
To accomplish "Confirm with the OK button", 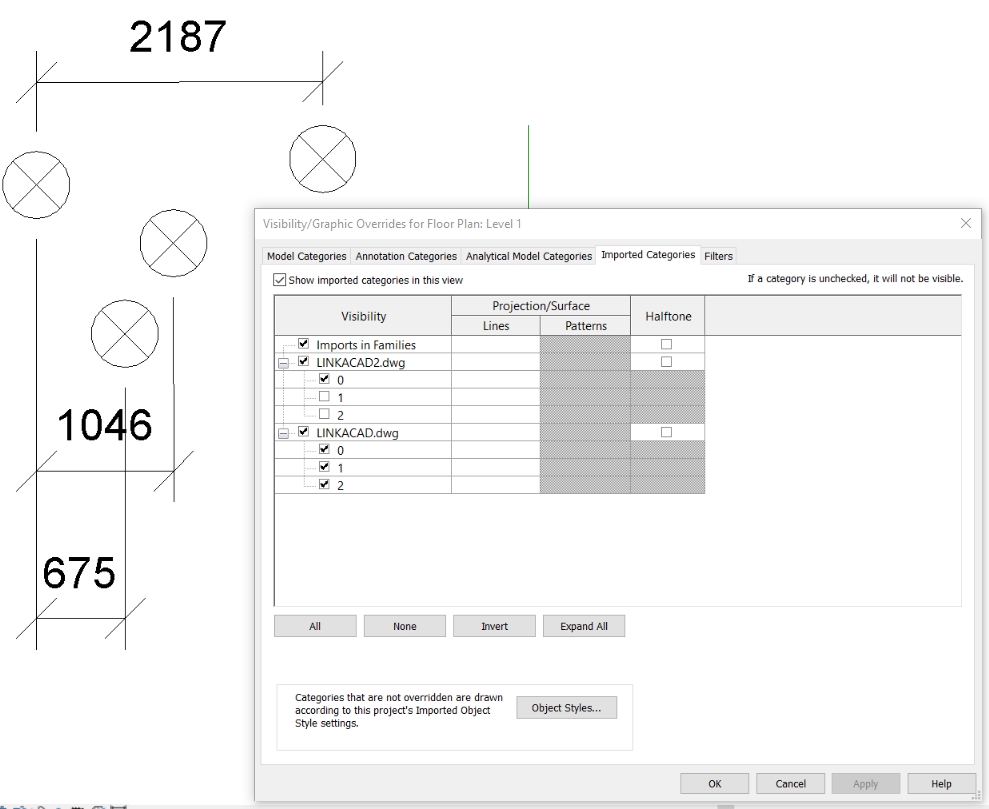I will coord(714,784).
